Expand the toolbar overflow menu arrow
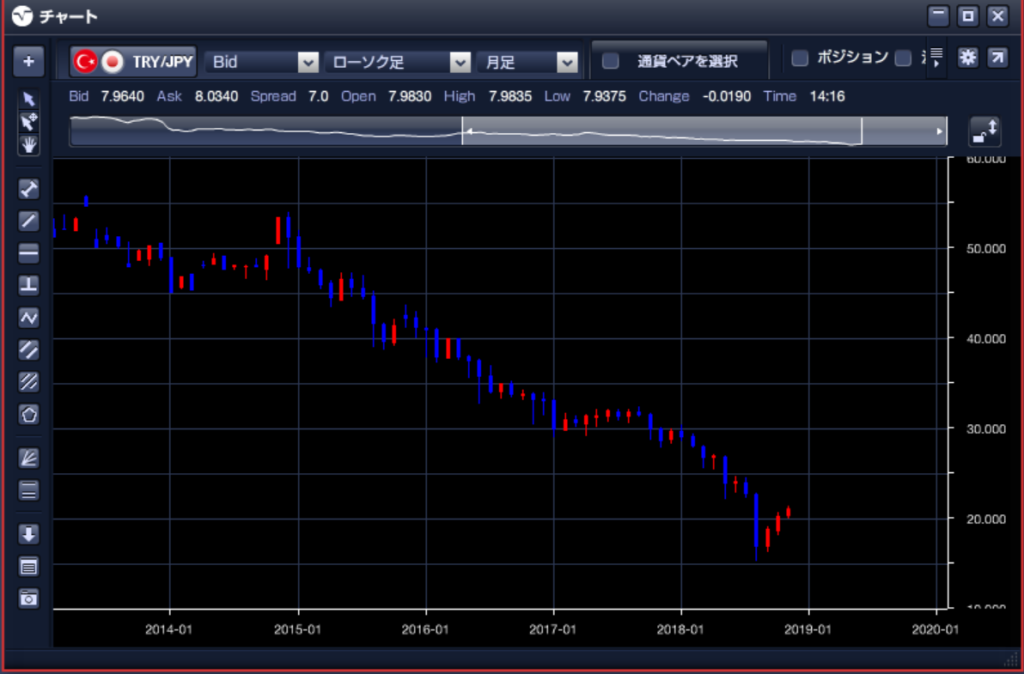Image resolution: width=1024 pixels, height=674 pixels. click(x=936, y=58)
